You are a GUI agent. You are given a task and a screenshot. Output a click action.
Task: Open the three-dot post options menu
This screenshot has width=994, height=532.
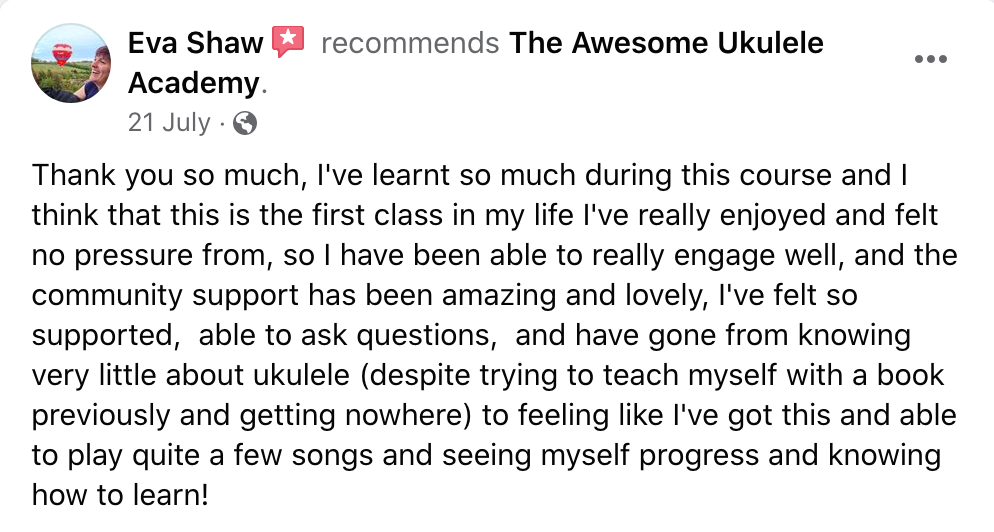(931, 59)
